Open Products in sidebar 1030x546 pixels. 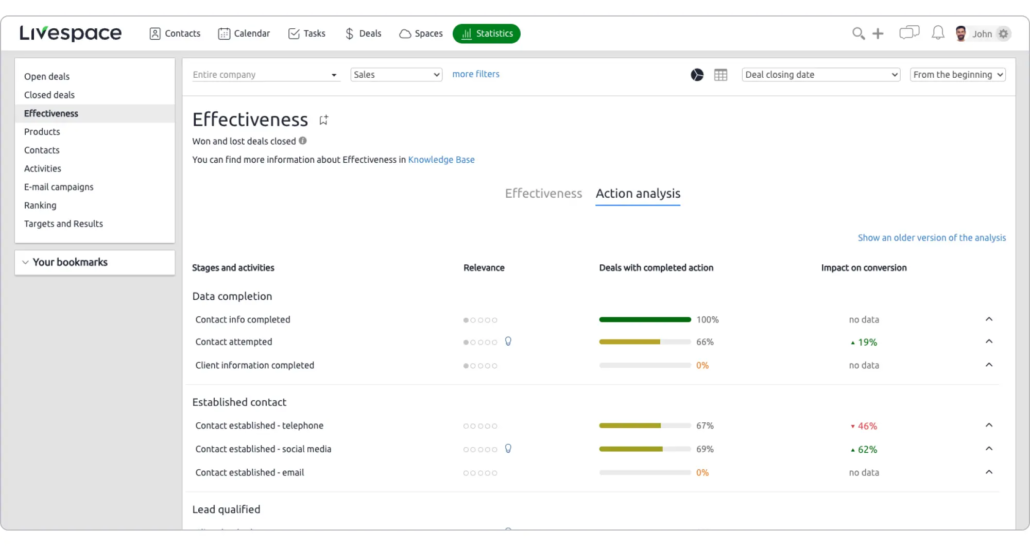coord(42,131)
